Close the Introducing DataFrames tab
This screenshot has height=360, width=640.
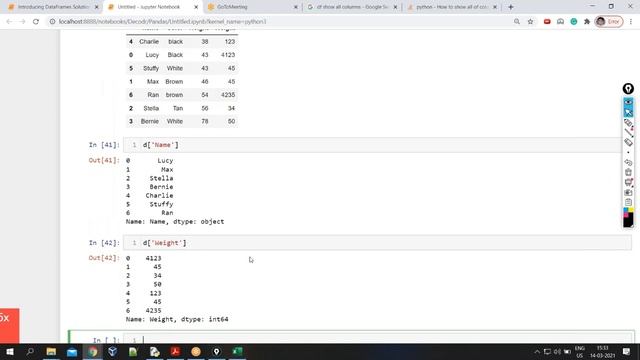(x=97, y=7)
